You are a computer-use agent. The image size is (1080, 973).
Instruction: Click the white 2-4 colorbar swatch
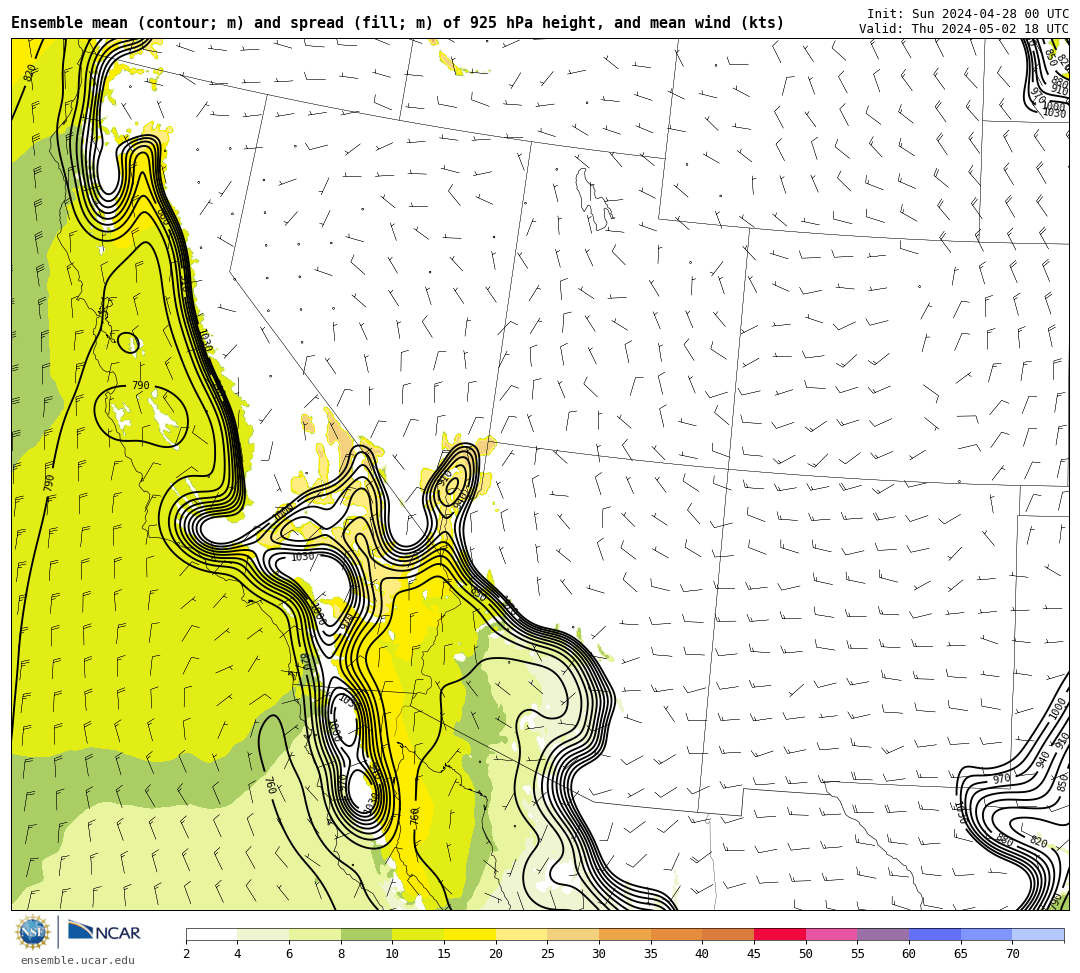point(211,934)
